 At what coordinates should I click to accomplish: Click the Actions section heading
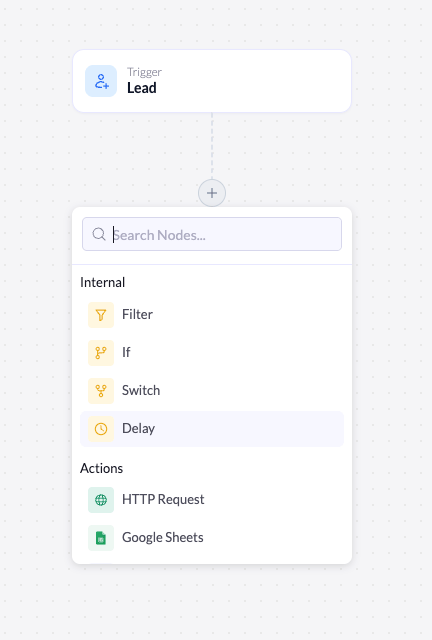pos(101,468)
